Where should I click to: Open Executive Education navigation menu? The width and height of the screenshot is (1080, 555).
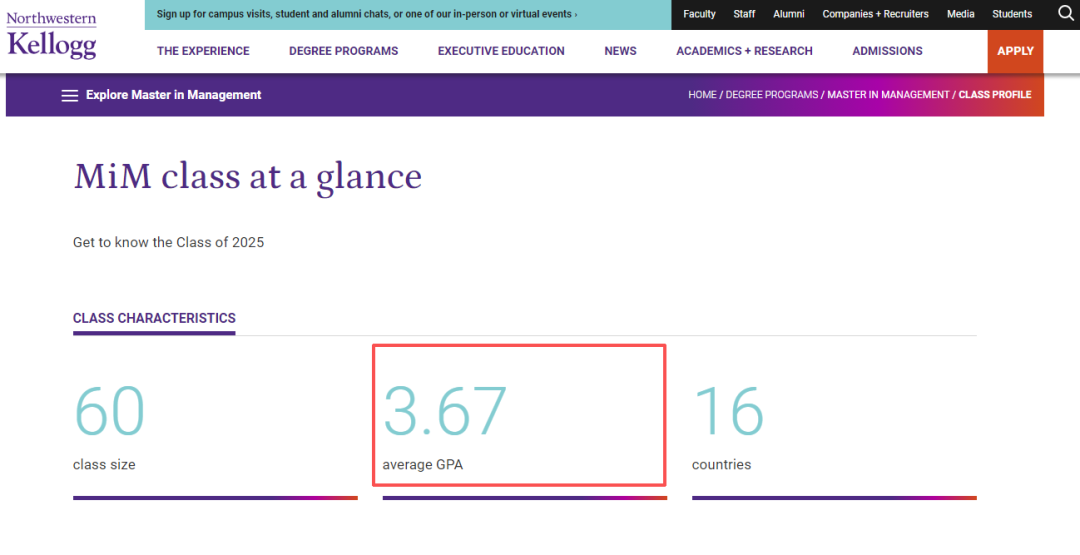click(501, 51)
